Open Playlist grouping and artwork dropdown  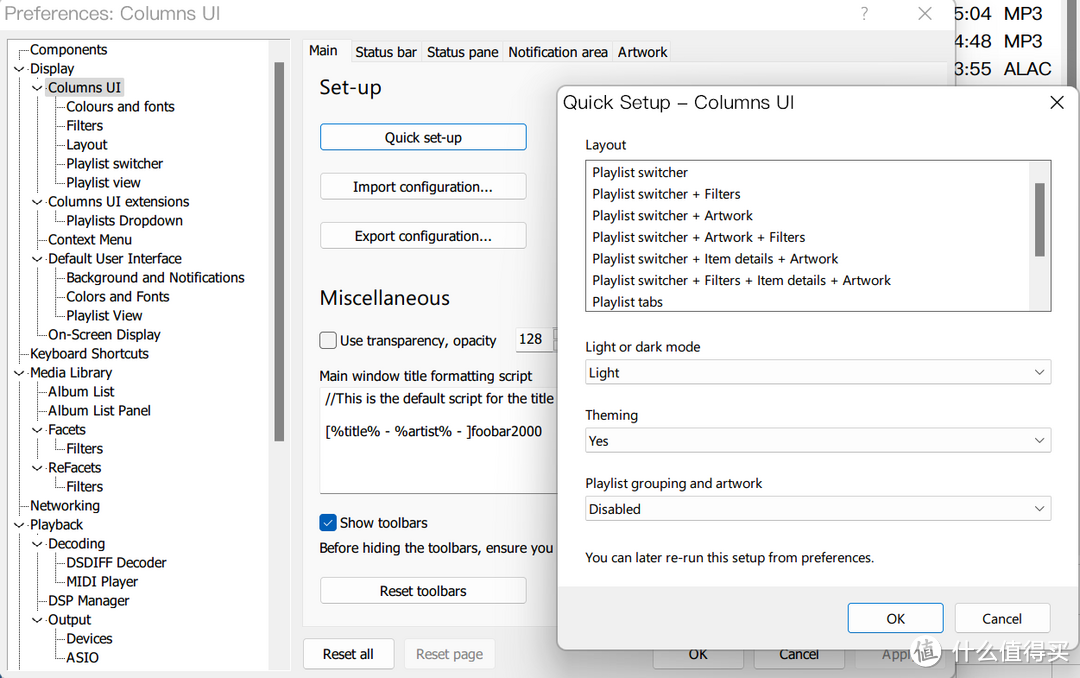(x=818, y=508)
